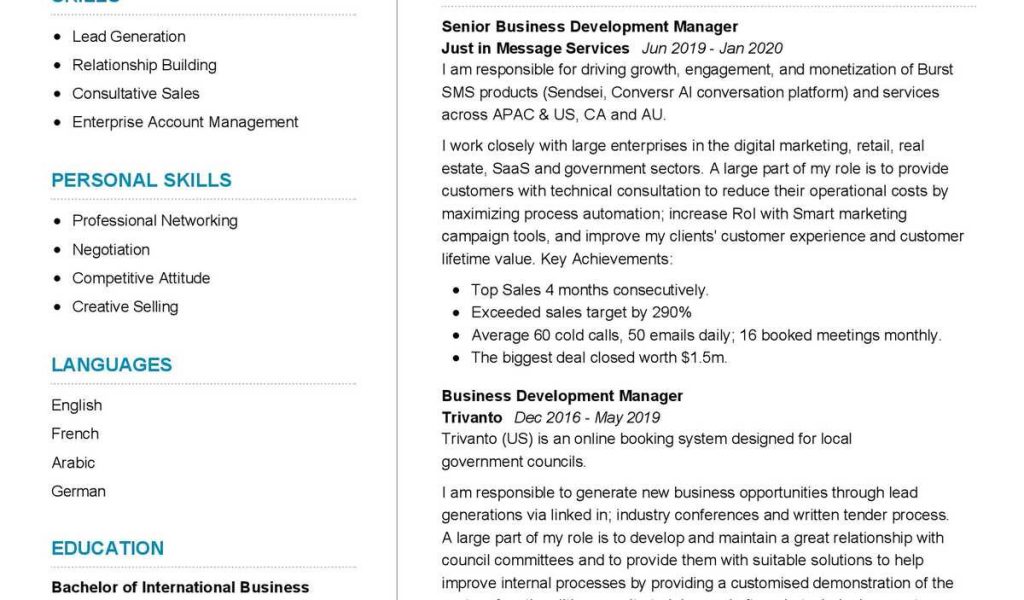
Task: Select Creative Selling list item
Action: 124,307
